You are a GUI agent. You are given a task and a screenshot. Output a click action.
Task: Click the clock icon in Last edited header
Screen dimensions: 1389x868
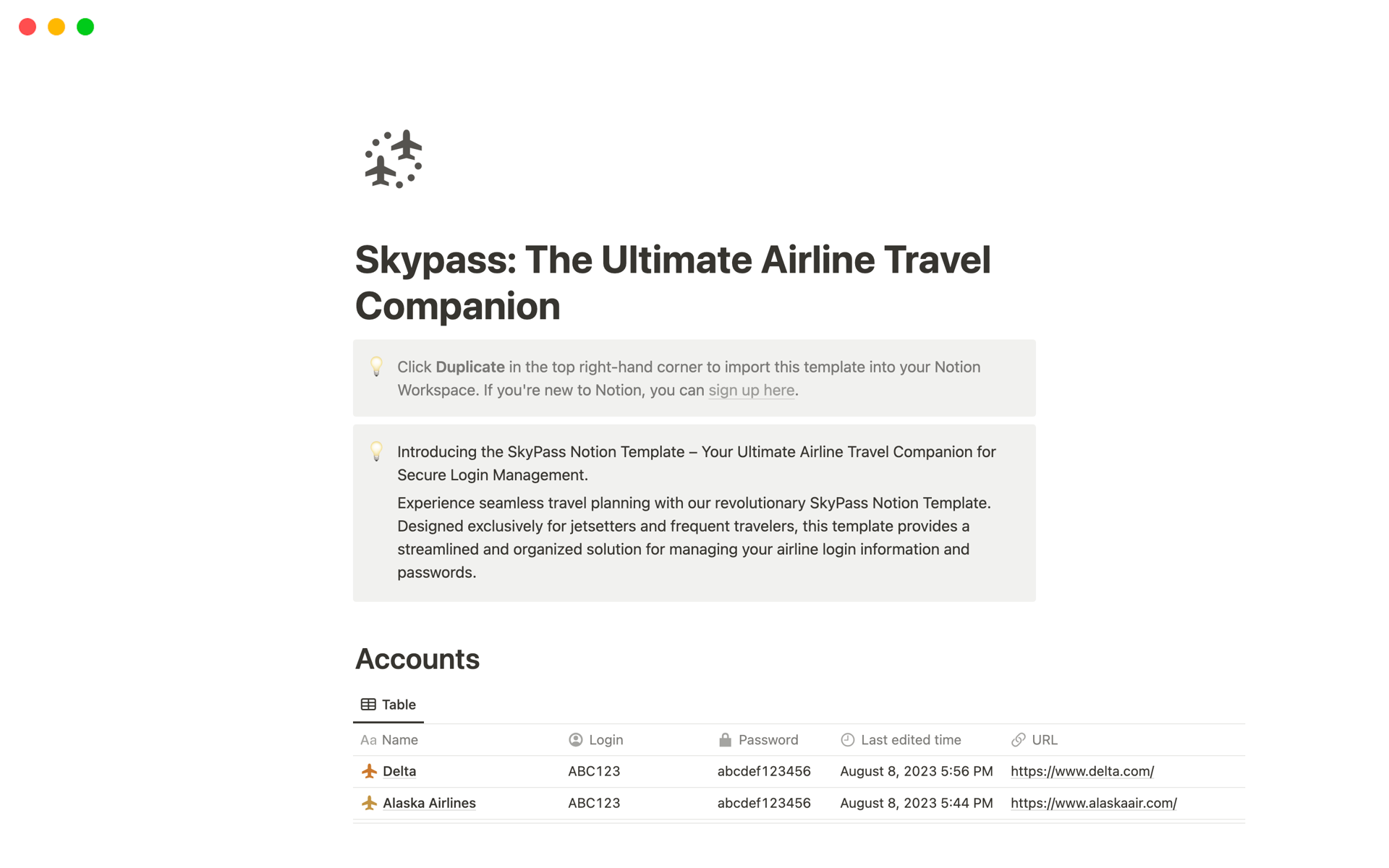[x=847, y=739]
